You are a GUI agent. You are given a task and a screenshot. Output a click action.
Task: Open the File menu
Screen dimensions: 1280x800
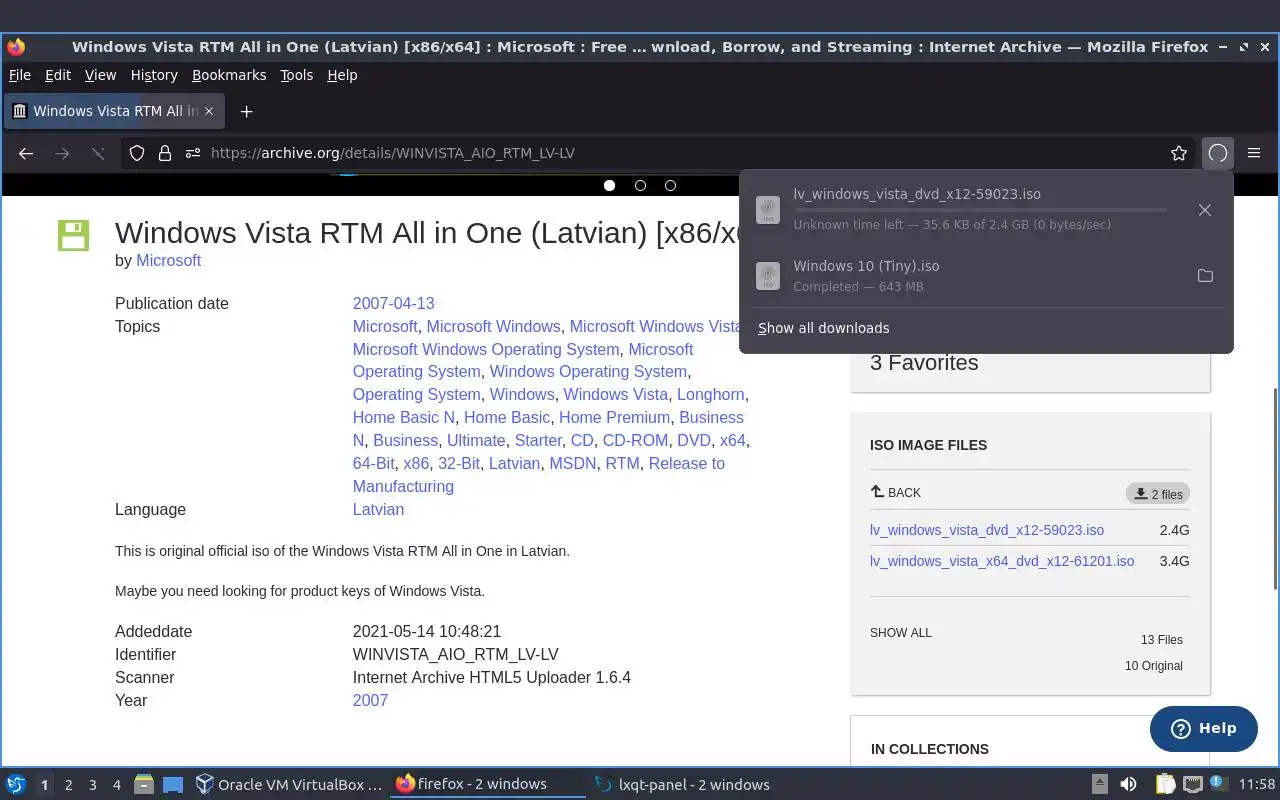tap(20, 75)
